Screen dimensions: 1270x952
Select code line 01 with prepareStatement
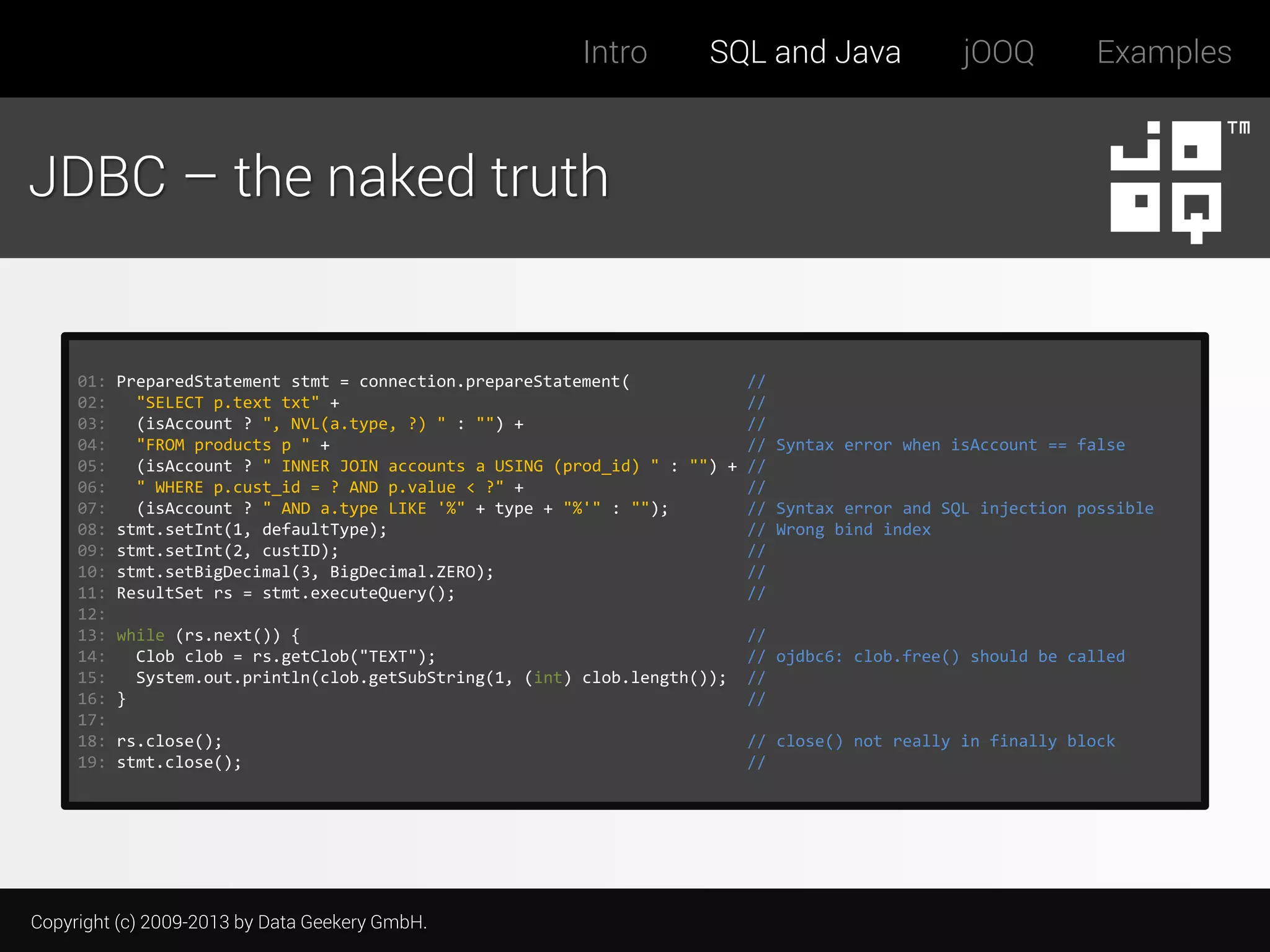pos(373,382)
